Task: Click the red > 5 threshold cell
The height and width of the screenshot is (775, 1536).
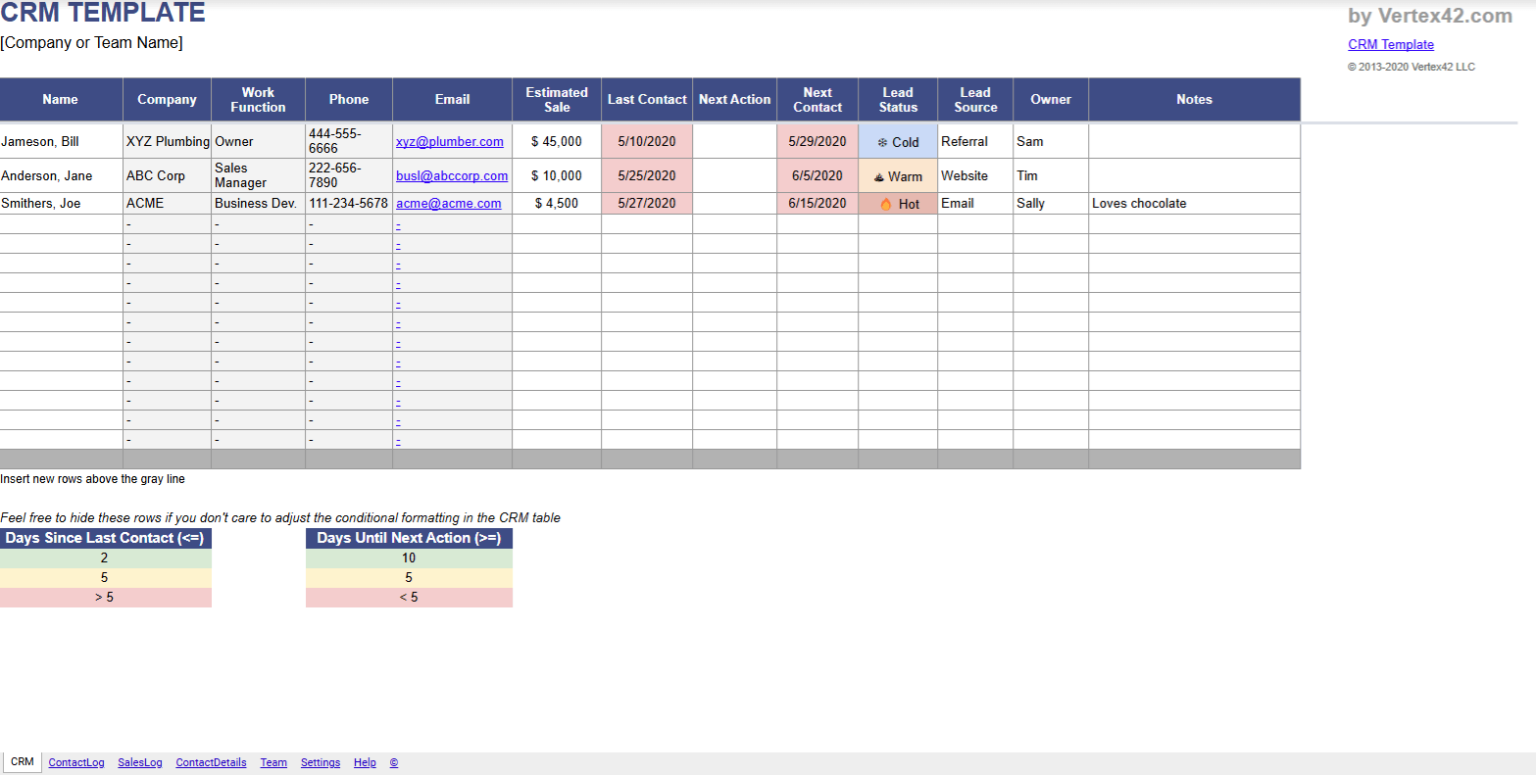Action: pos(105,597)
